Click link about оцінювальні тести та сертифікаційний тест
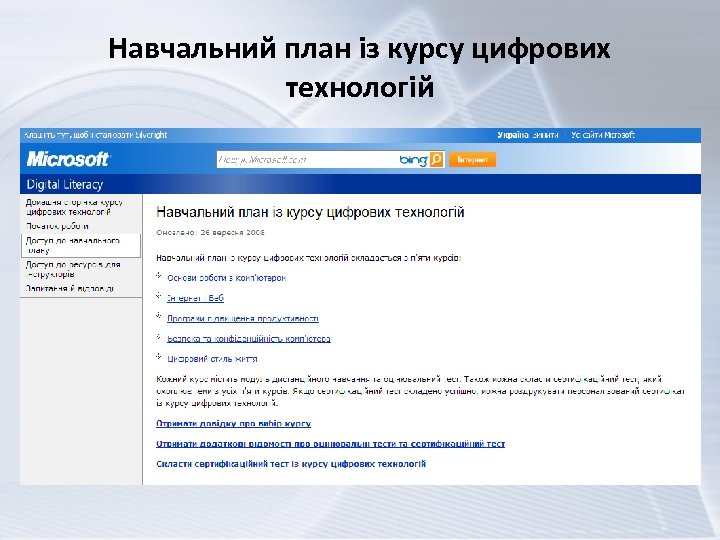Viewport: 720px width, 540px height. click(330, 444)
